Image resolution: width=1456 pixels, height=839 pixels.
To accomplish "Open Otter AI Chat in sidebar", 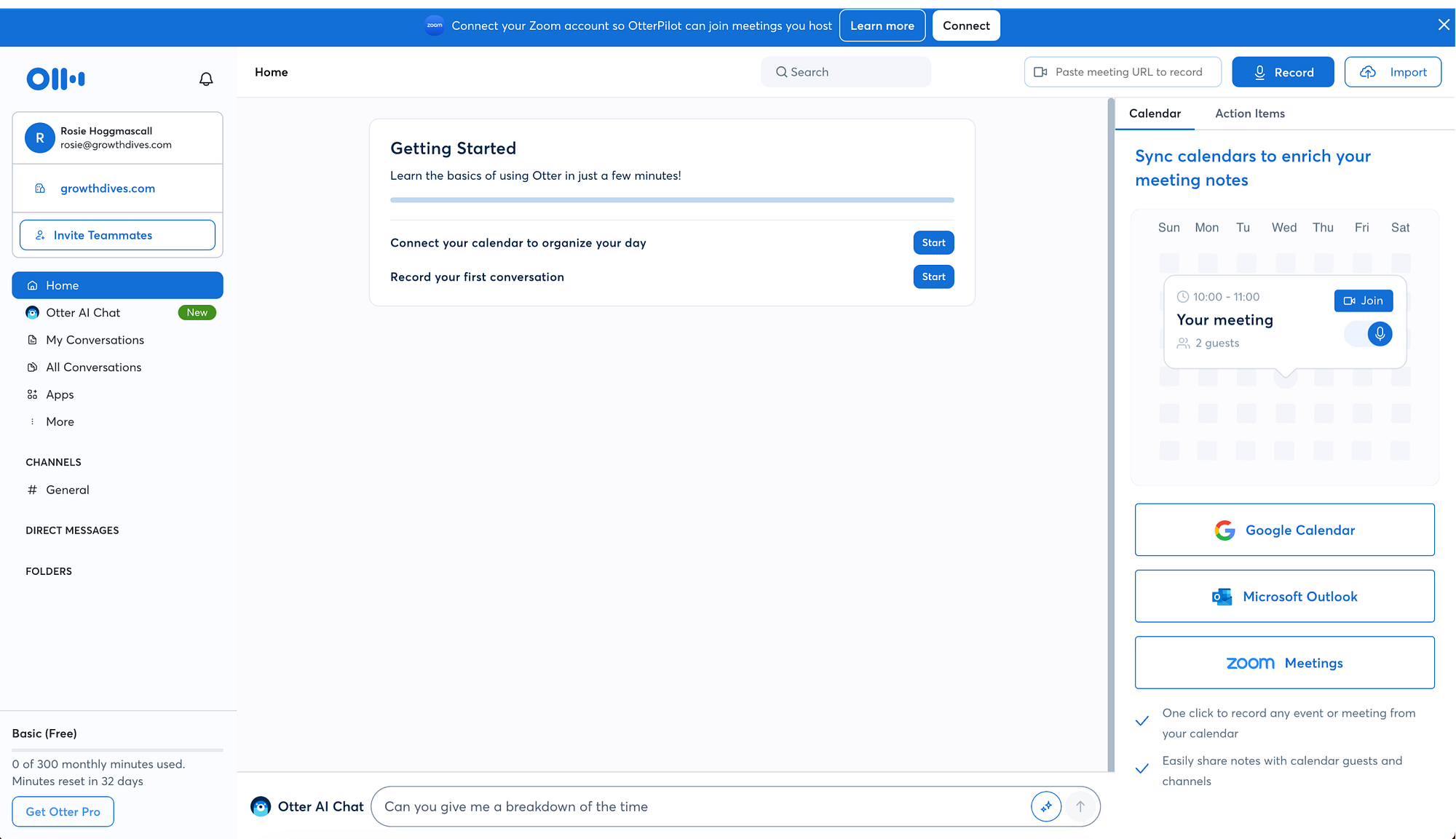I will [x=83, y=313].
